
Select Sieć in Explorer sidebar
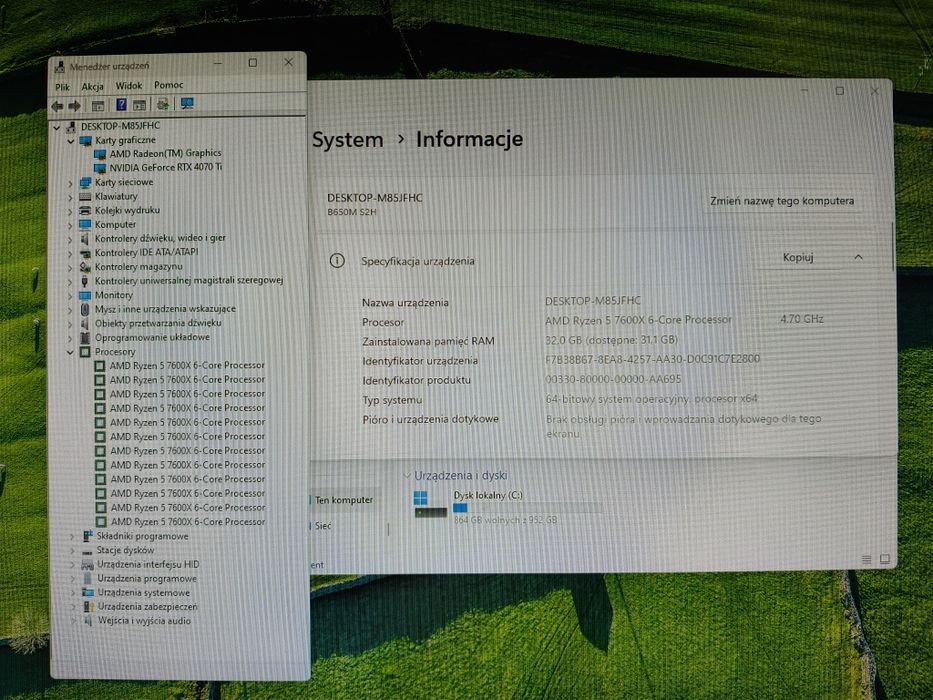(323, 526)
